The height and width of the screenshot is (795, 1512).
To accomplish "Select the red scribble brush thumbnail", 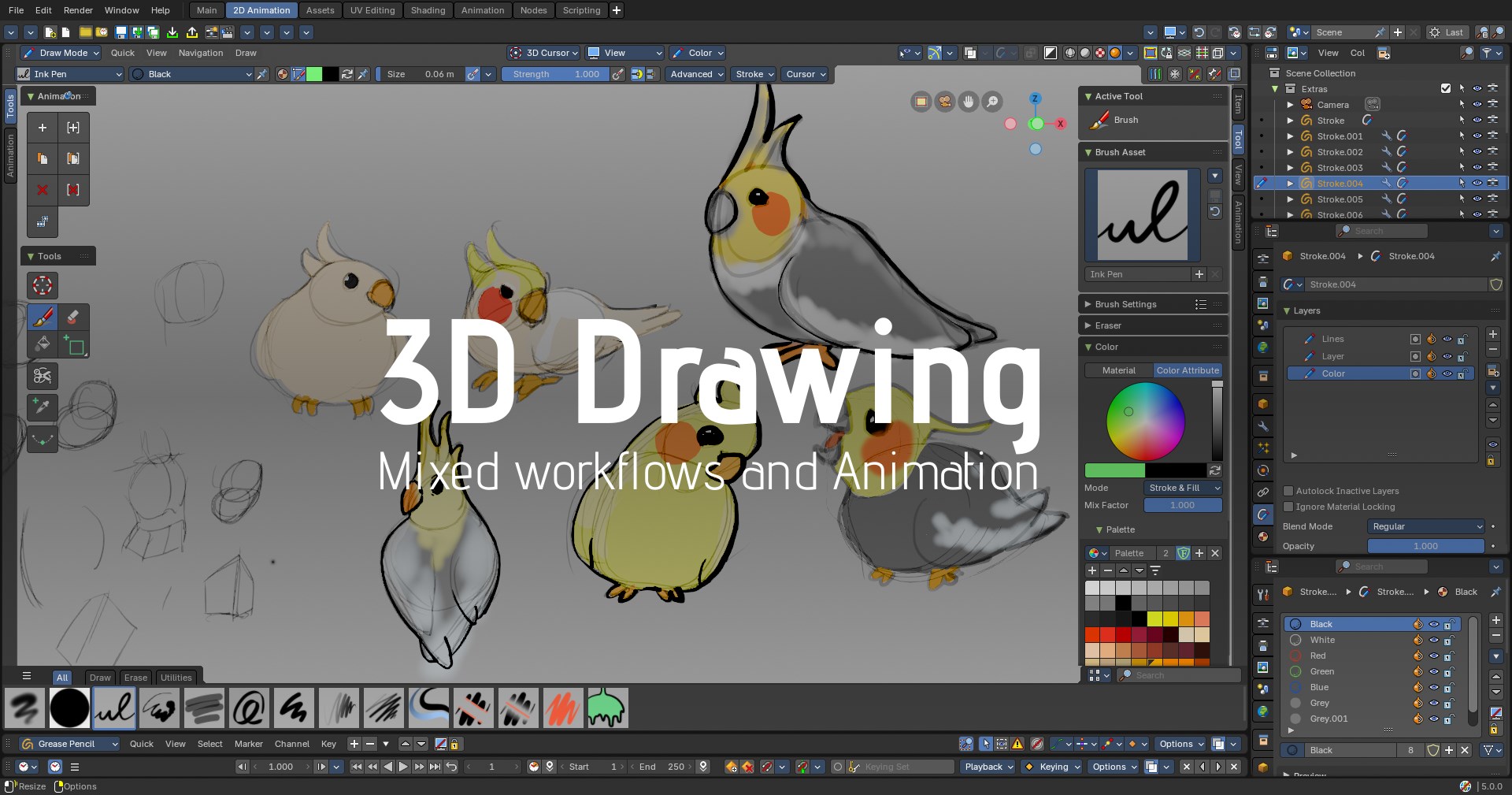I will point(563,708).
